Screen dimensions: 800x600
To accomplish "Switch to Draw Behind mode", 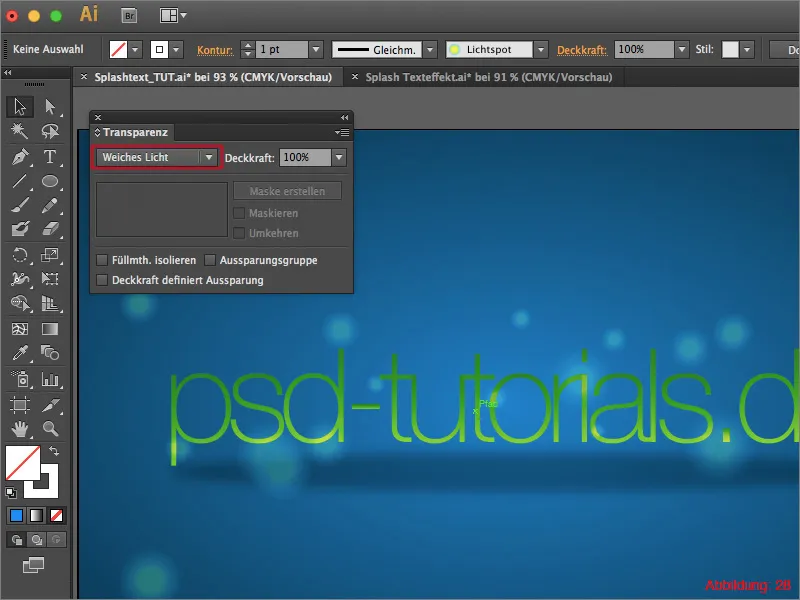I will 36,540.
